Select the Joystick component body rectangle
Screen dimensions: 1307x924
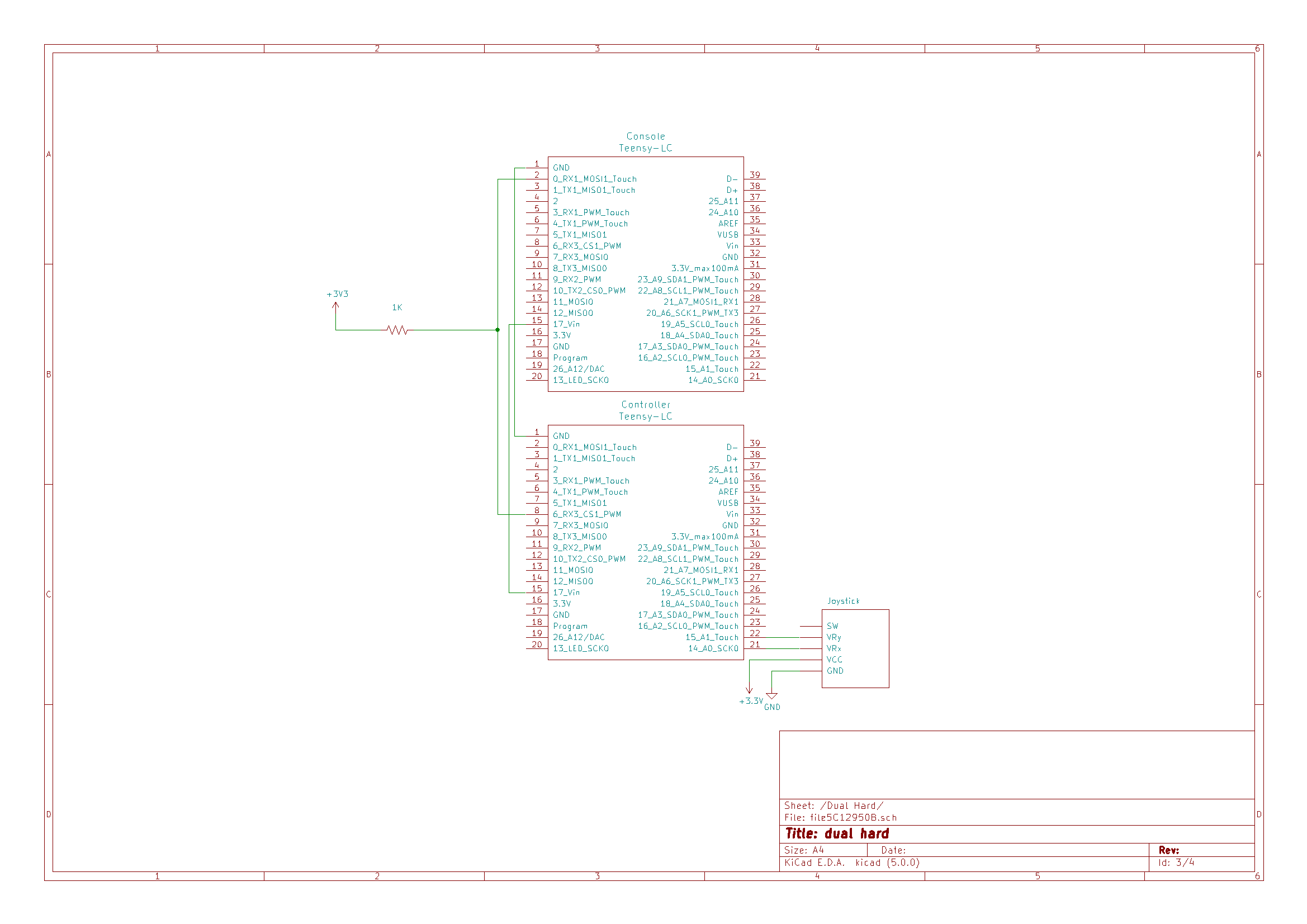click(x=855, y=649)
